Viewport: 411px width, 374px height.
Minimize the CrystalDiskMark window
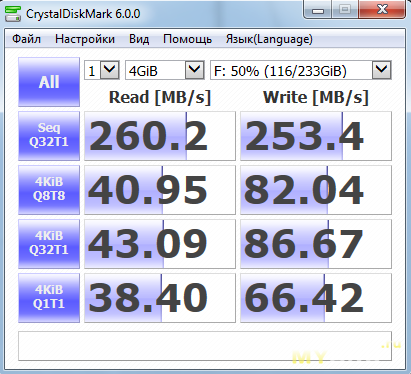[318, 10]
